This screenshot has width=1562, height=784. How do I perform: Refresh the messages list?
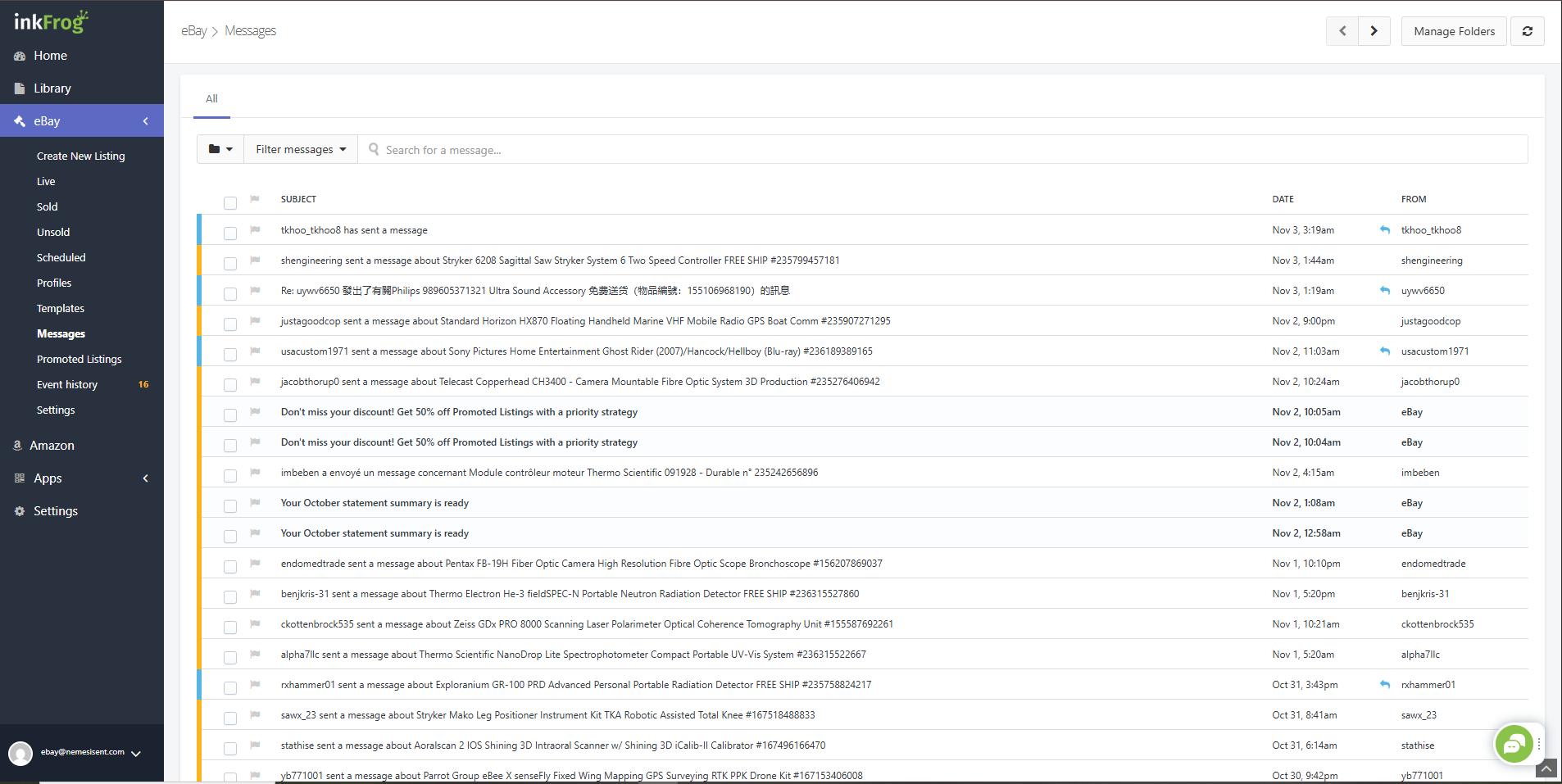(x=1528, y=31)
